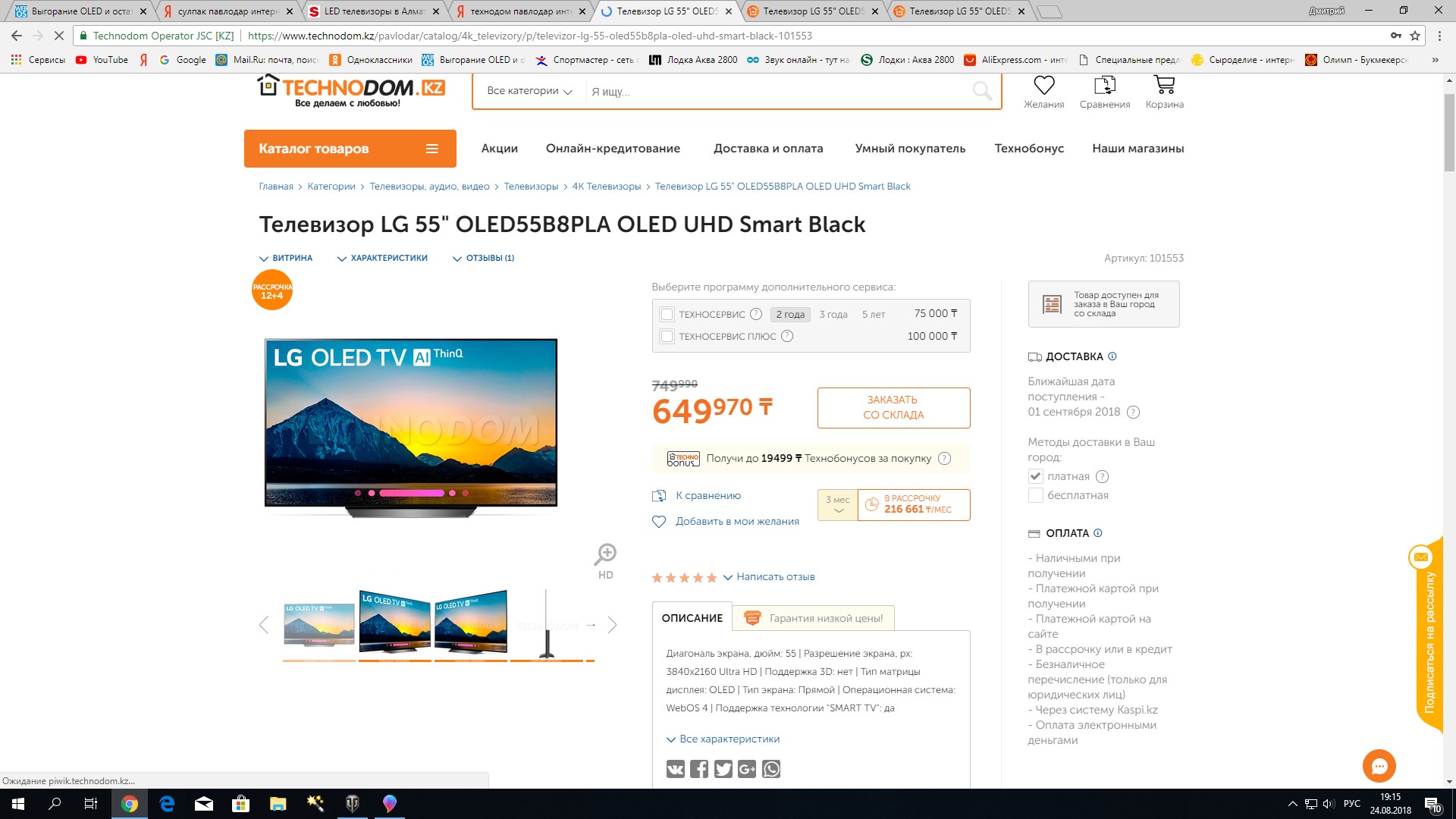Open the Акции menu item
The width and height of the screenshot is (1456, 819).
point(499,149)
